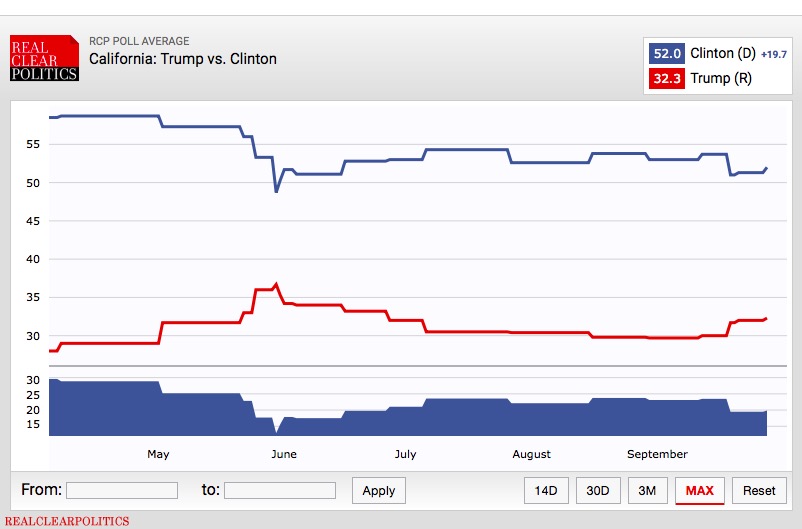Click the June label on the timeline
The image size is (802, 529).
284,454
